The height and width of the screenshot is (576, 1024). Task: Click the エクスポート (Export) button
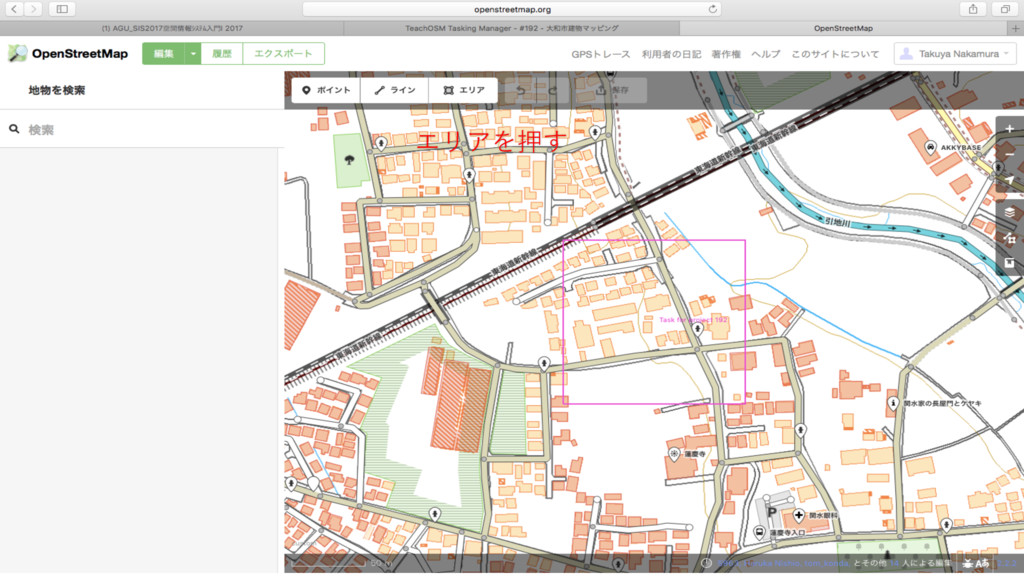pyautogui.click(x=284, y=54)
